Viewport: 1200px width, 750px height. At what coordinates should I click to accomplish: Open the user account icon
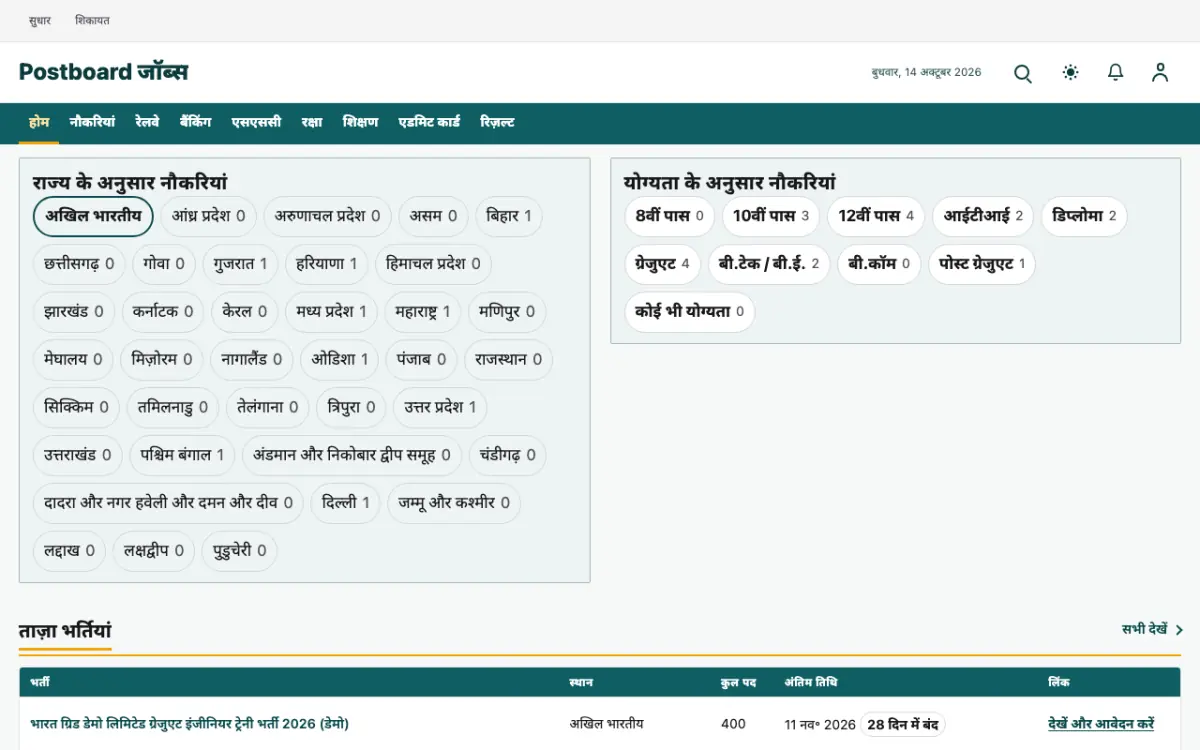[x=1160, y=72]
